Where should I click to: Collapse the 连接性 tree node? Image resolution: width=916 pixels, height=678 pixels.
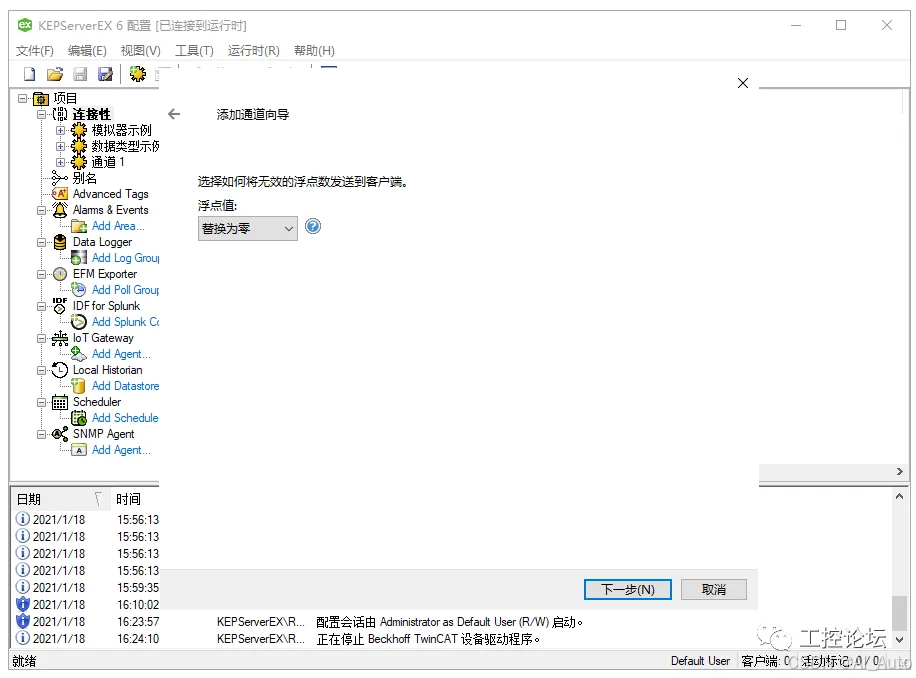[x=41, y=114]
